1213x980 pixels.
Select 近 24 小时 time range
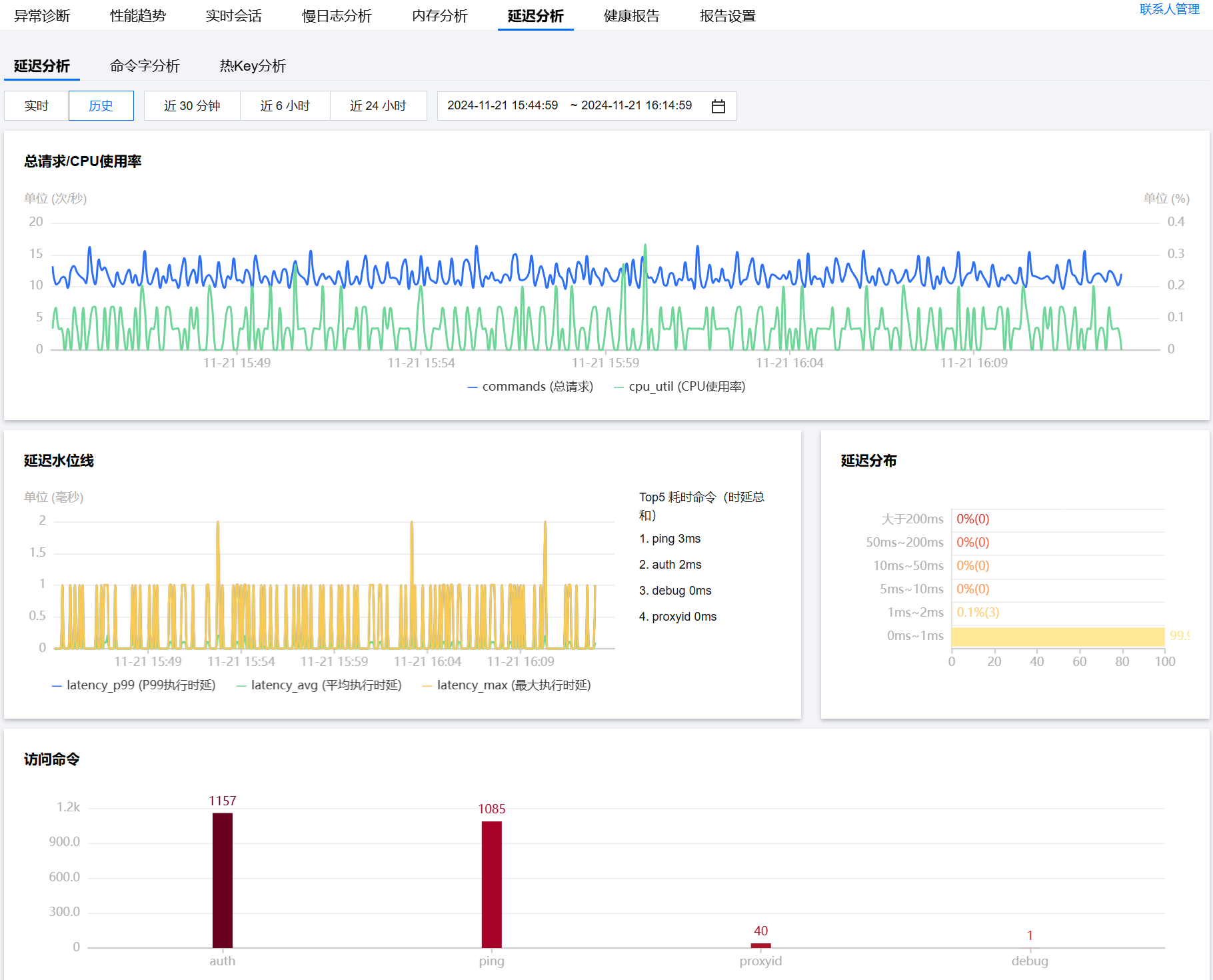[378, 106]
